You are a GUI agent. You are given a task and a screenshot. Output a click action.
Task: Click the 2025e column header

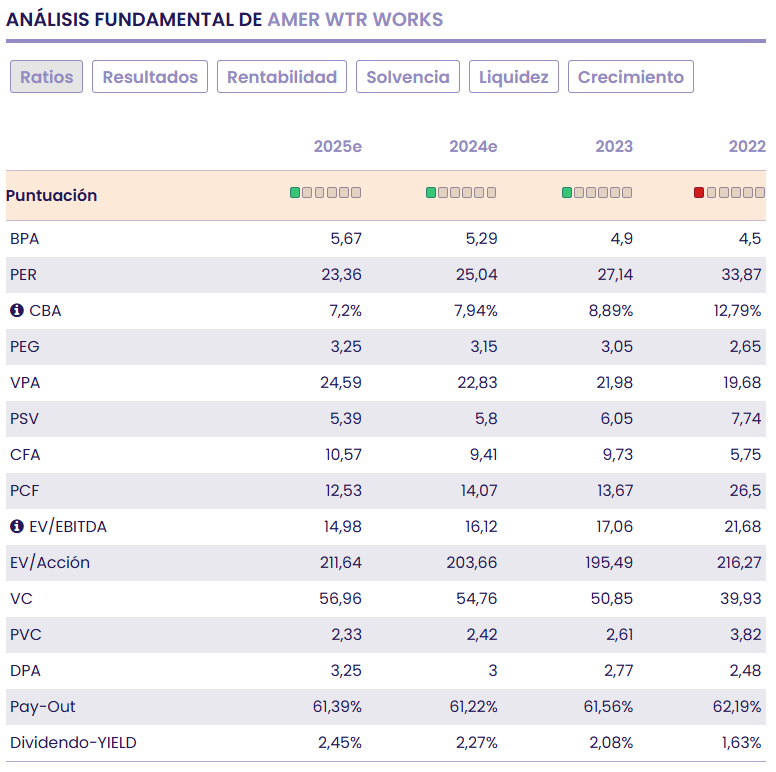(338, 146)
